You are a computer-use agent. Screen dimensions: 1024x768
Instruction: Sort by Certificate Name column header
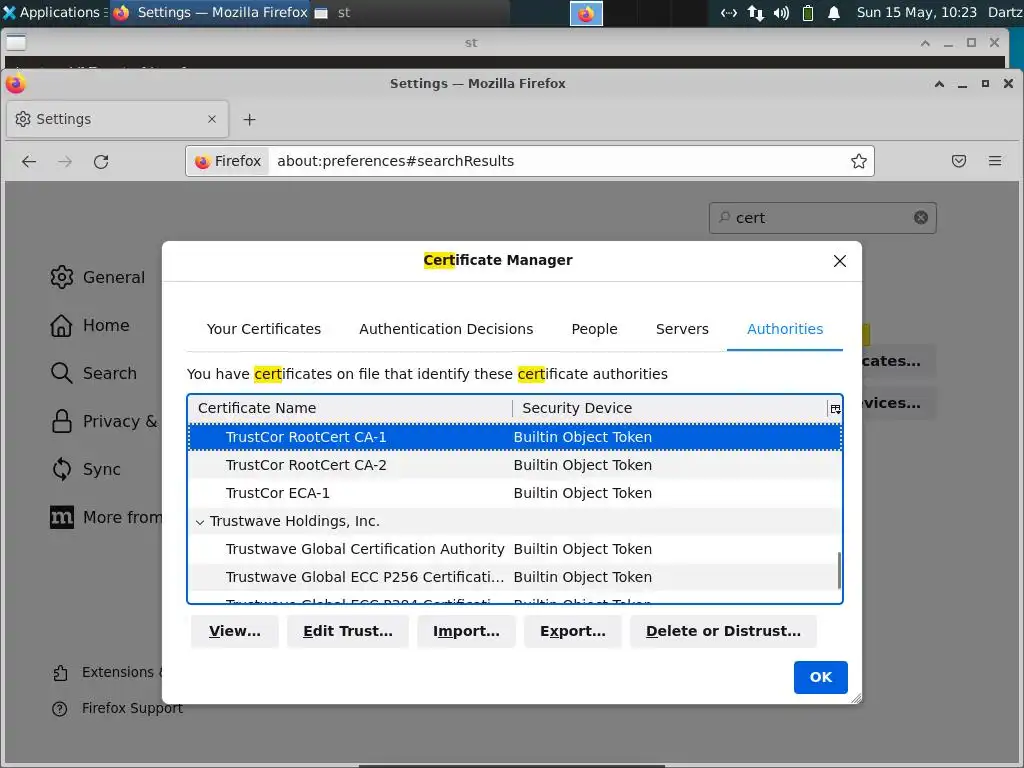coord(351,408)
